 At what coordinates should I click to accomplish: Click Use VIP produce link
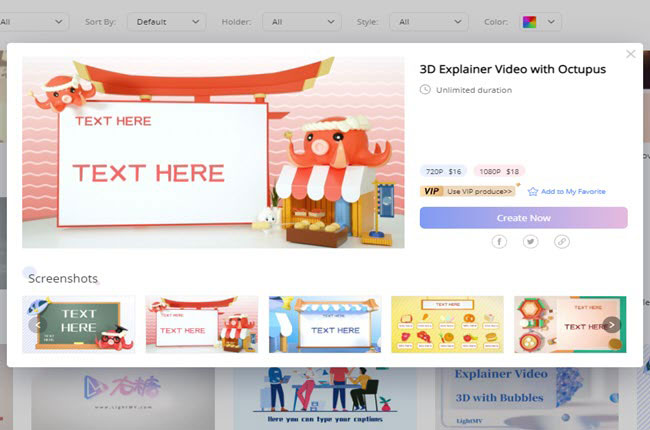pos(480,191)
